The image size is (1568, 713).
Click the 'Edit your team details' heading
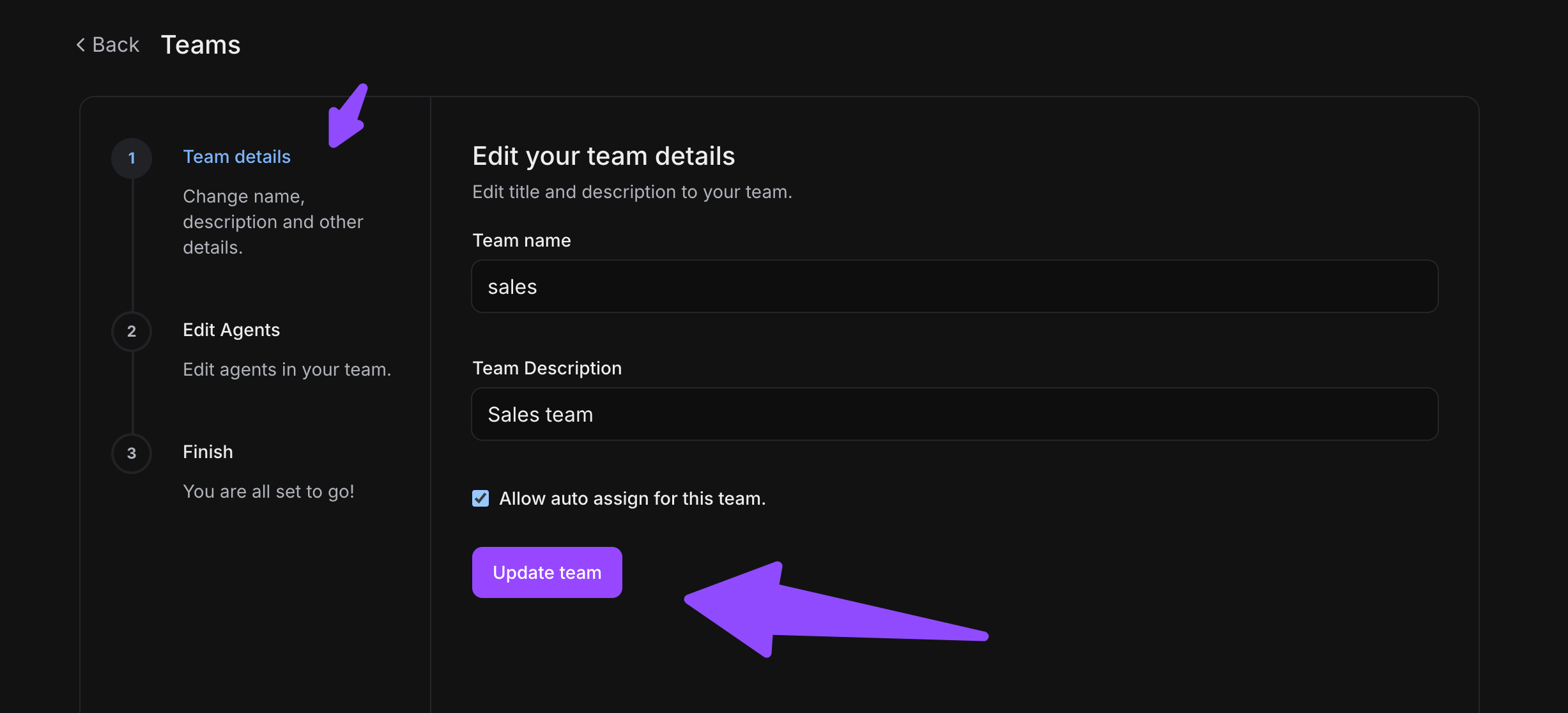[x=603, y=156]
